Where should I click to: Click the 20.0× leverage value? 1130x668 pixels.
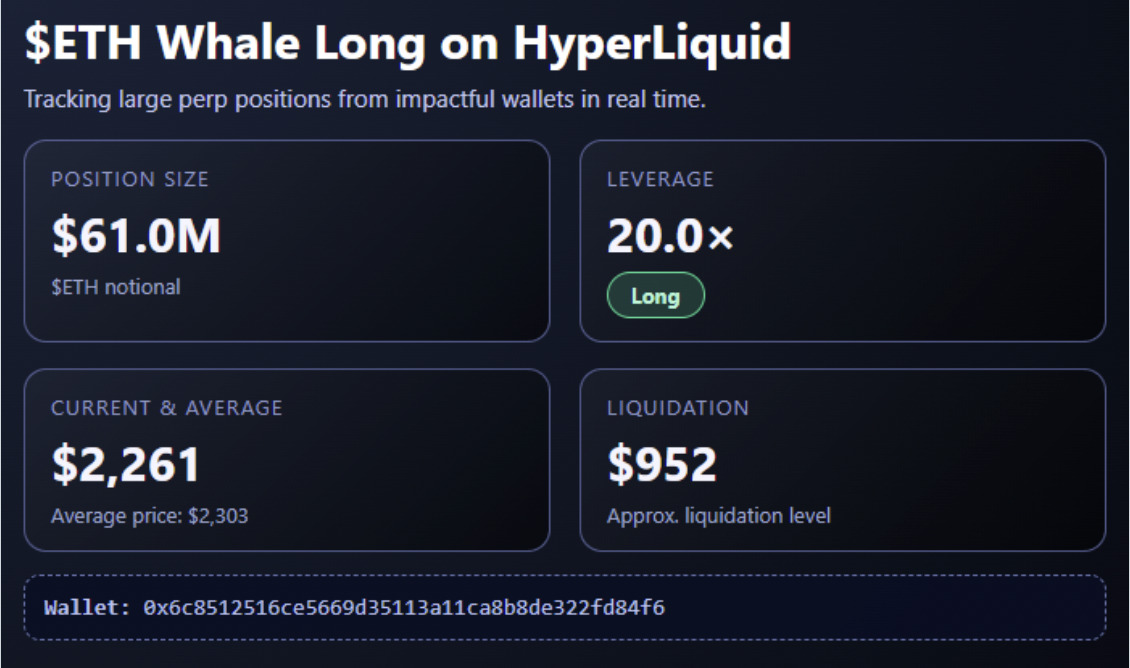(x=670, y=236)
